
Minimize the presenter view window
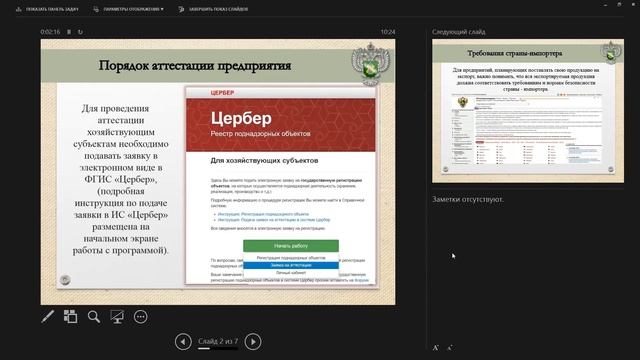coord(605,4)
